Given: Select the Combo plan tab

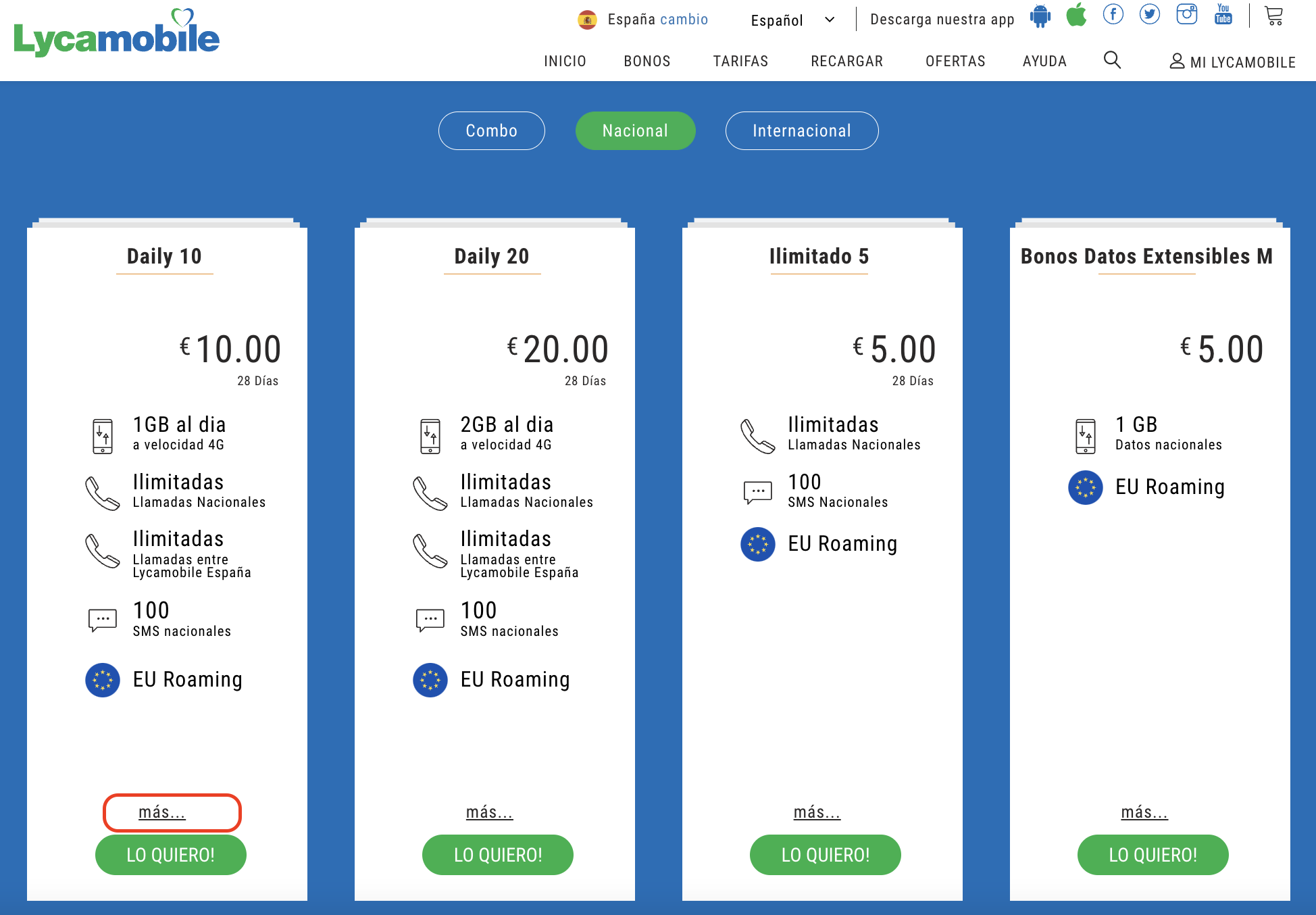Looking at the screenshot, I should [492, 130].
